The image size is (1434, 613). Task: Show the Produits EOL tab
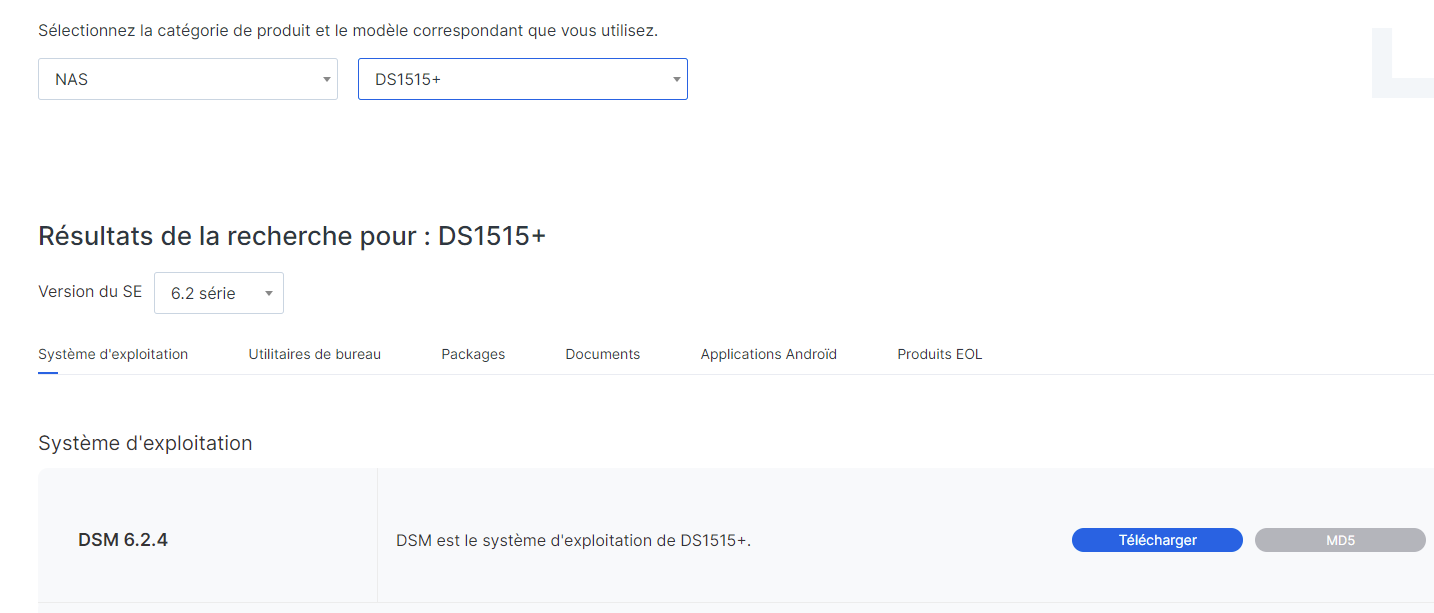coord(939,354)
